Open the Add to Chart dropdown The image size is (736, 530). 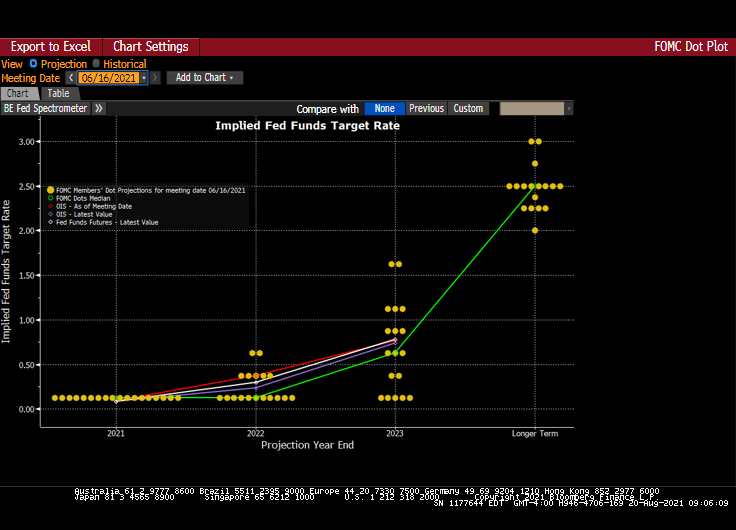pyautogui.click(x=204, y=78)
